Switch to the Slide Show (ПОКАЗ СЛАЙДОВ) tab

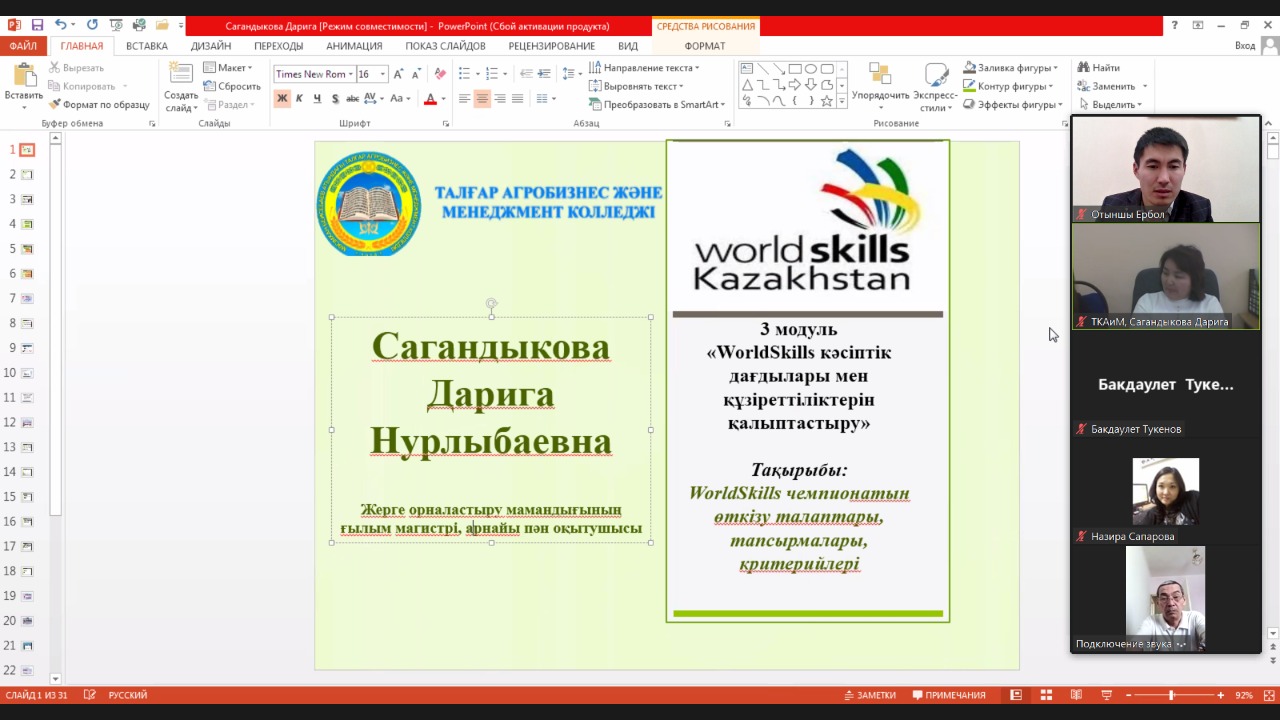(445, 46)
